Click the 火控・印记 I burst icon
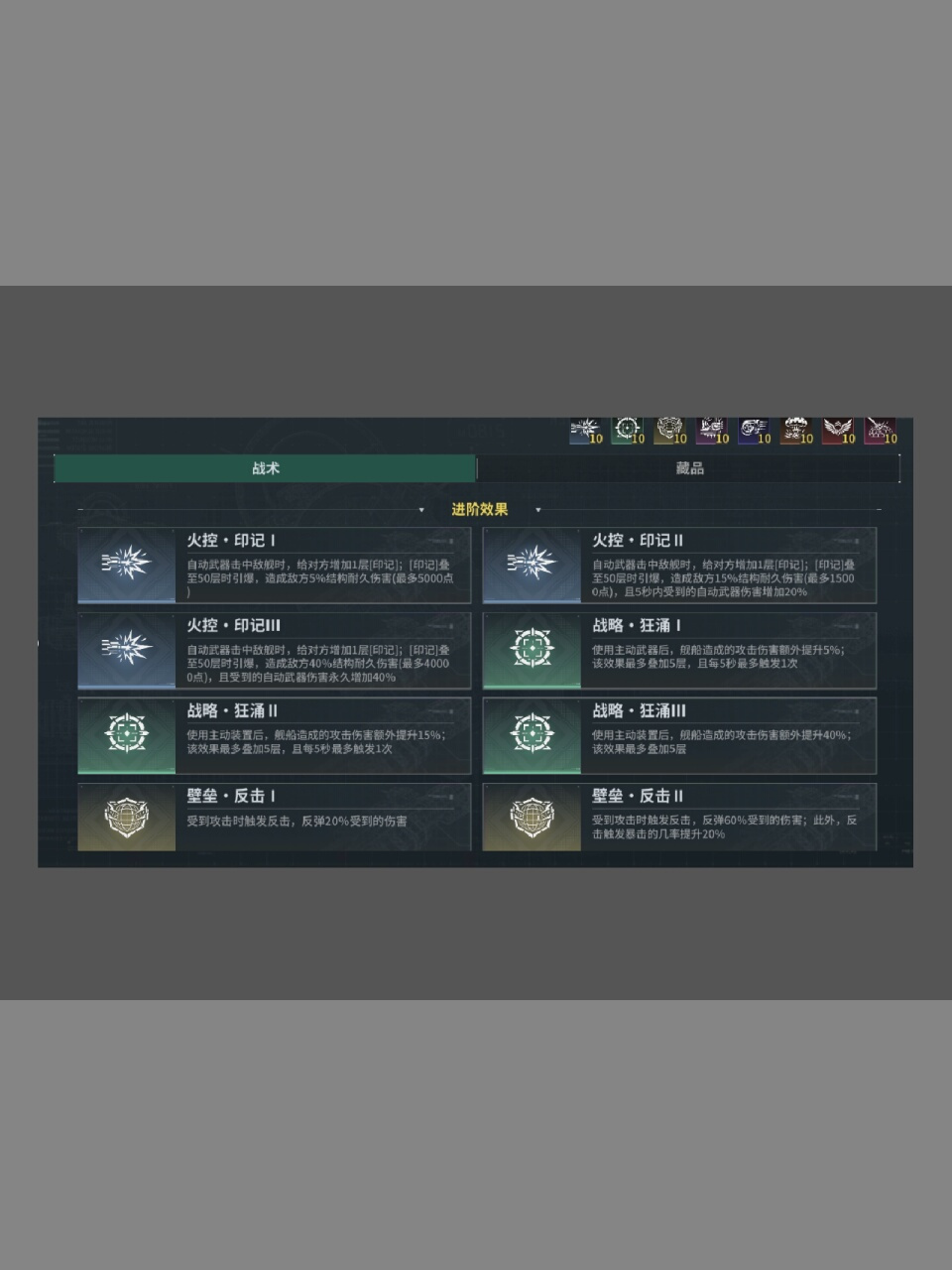 (x=127, y=565)
